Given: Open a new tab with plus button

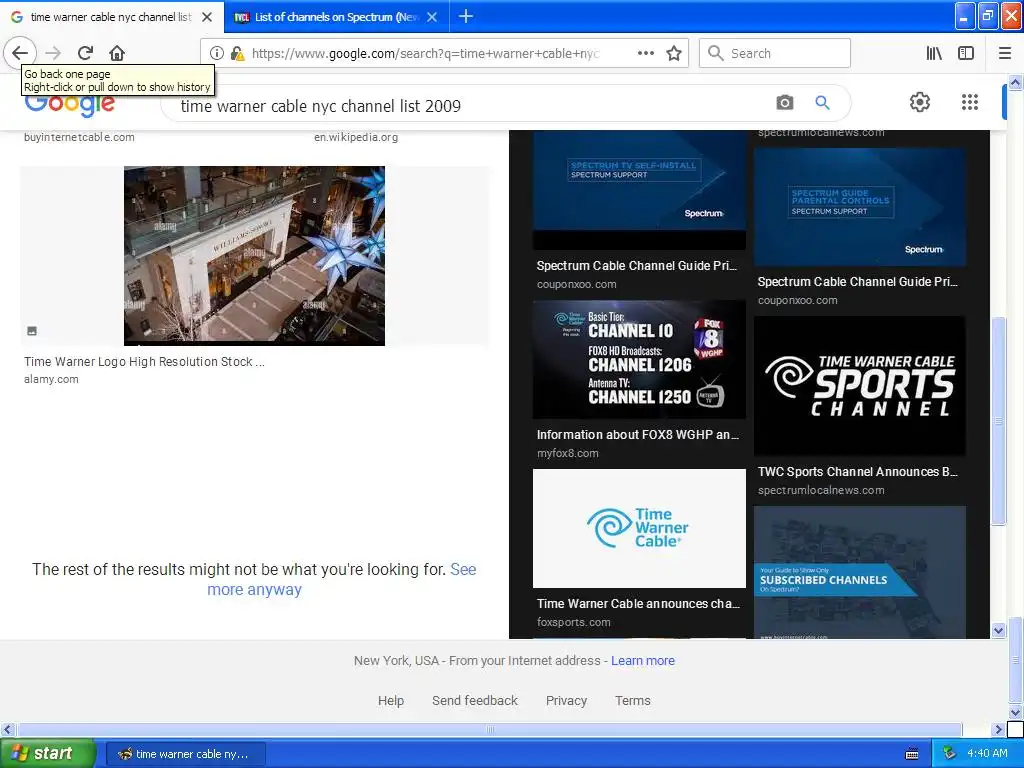Looking at the screenshot, I should click(466, 16).
